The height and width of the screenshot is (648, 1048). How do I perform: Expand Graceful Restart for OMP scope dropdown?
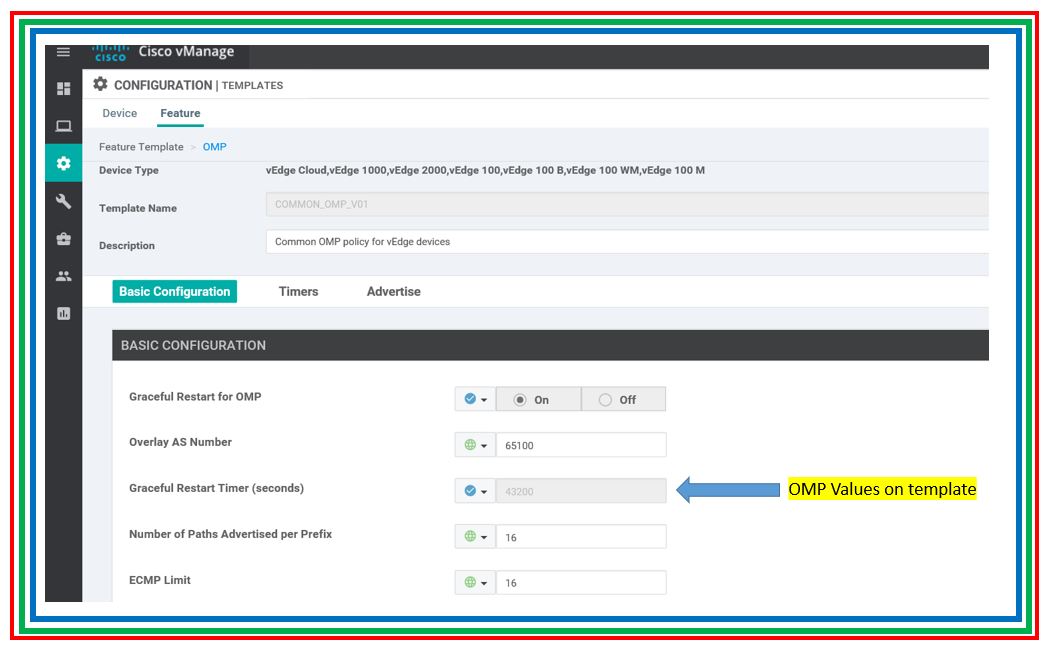(x=475, y=399)
